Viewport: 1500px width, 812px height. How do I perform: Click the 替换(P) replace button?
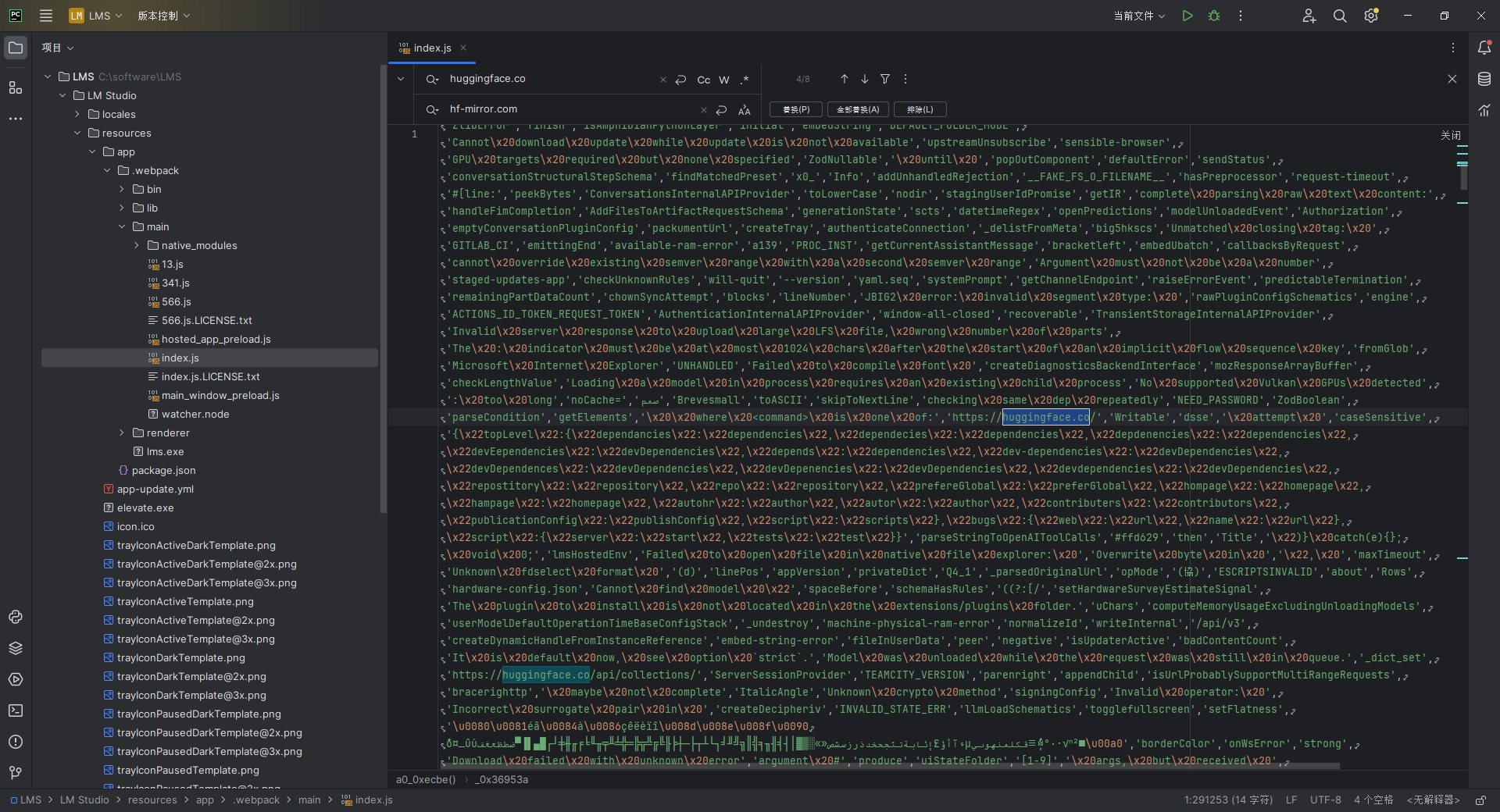tap(796, 109)
